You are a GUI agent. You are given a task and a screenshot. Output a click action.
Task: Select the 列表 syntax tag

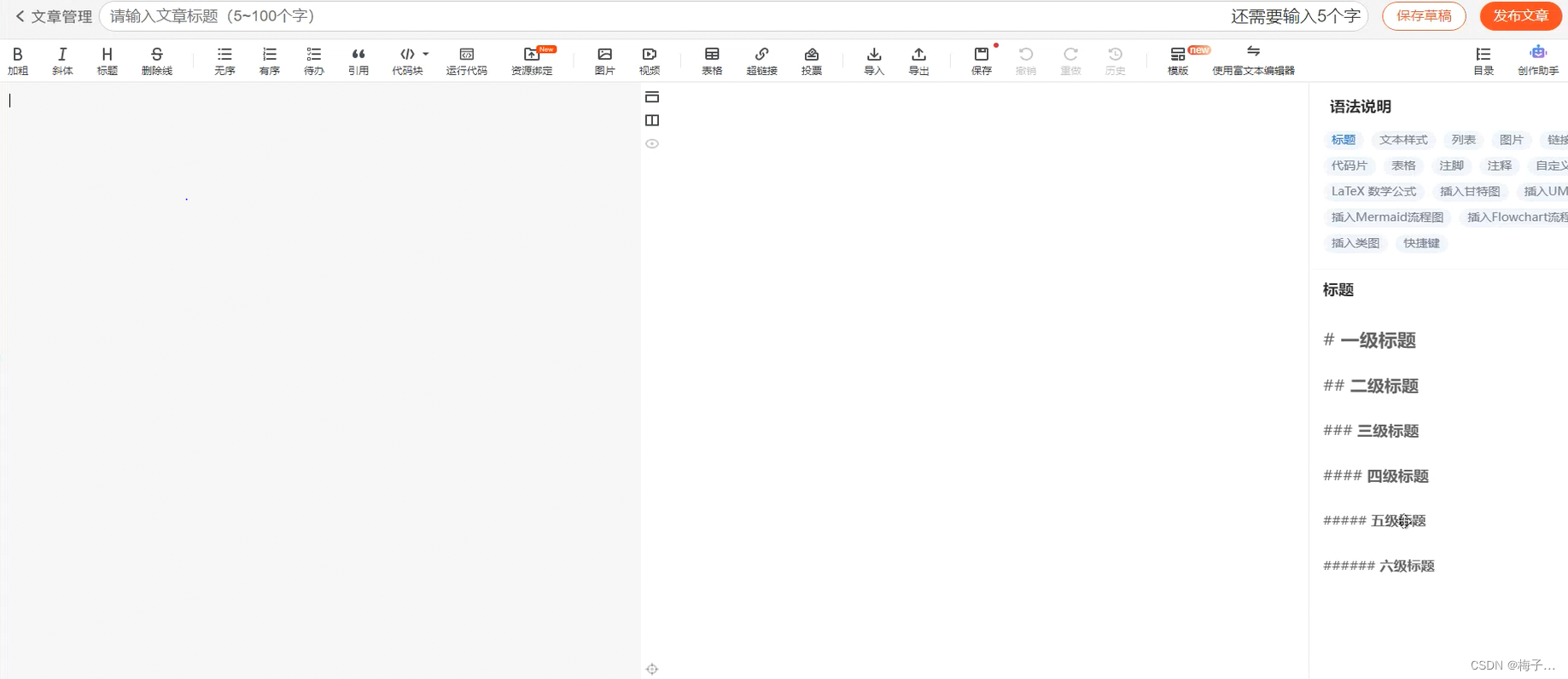(x=1464, y=140)
